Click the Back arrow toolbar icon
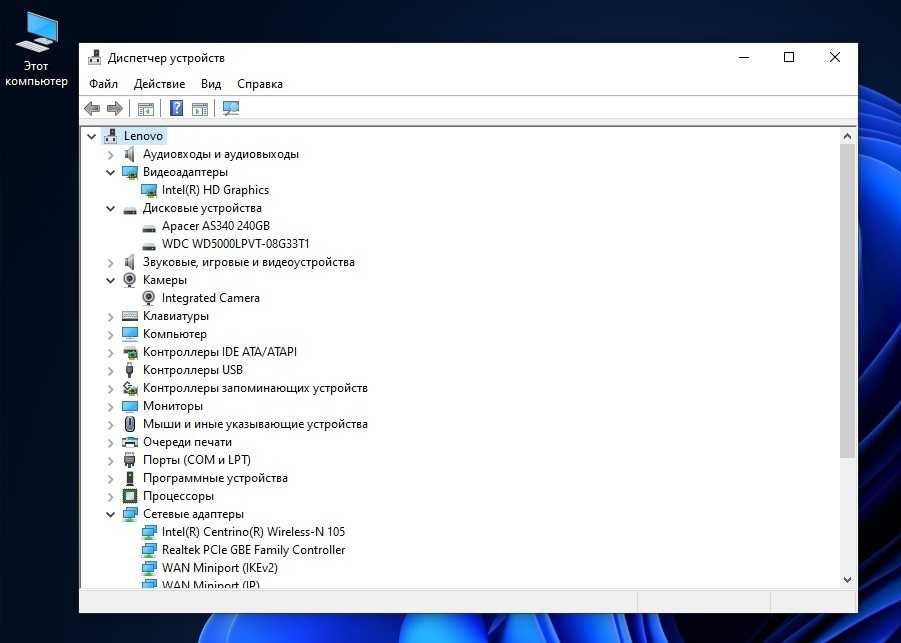Image resolution: width=901 pixels, height=643 pixels. (92, 108)
